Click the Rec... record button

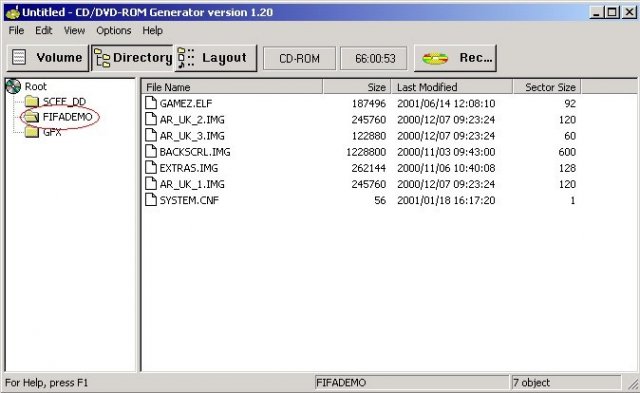click(455, 58)
